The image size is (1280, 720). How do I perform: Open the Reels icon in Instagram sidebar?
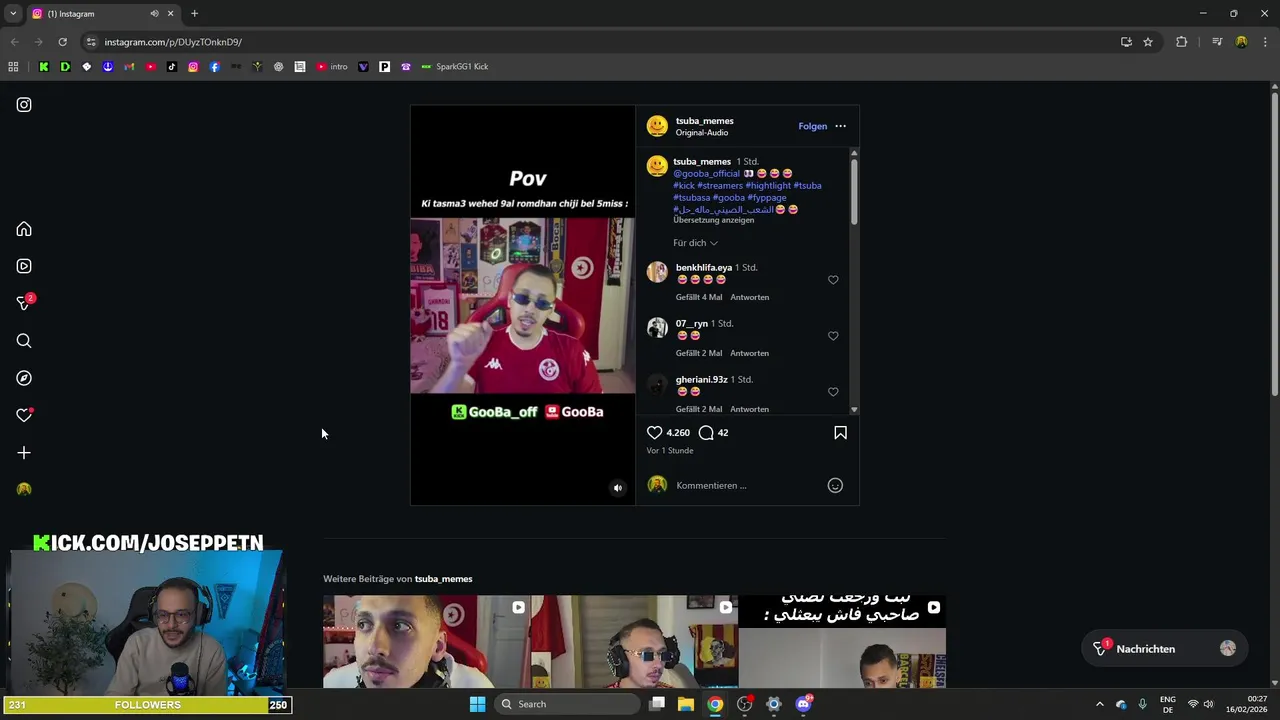click(x=24, y=266)
